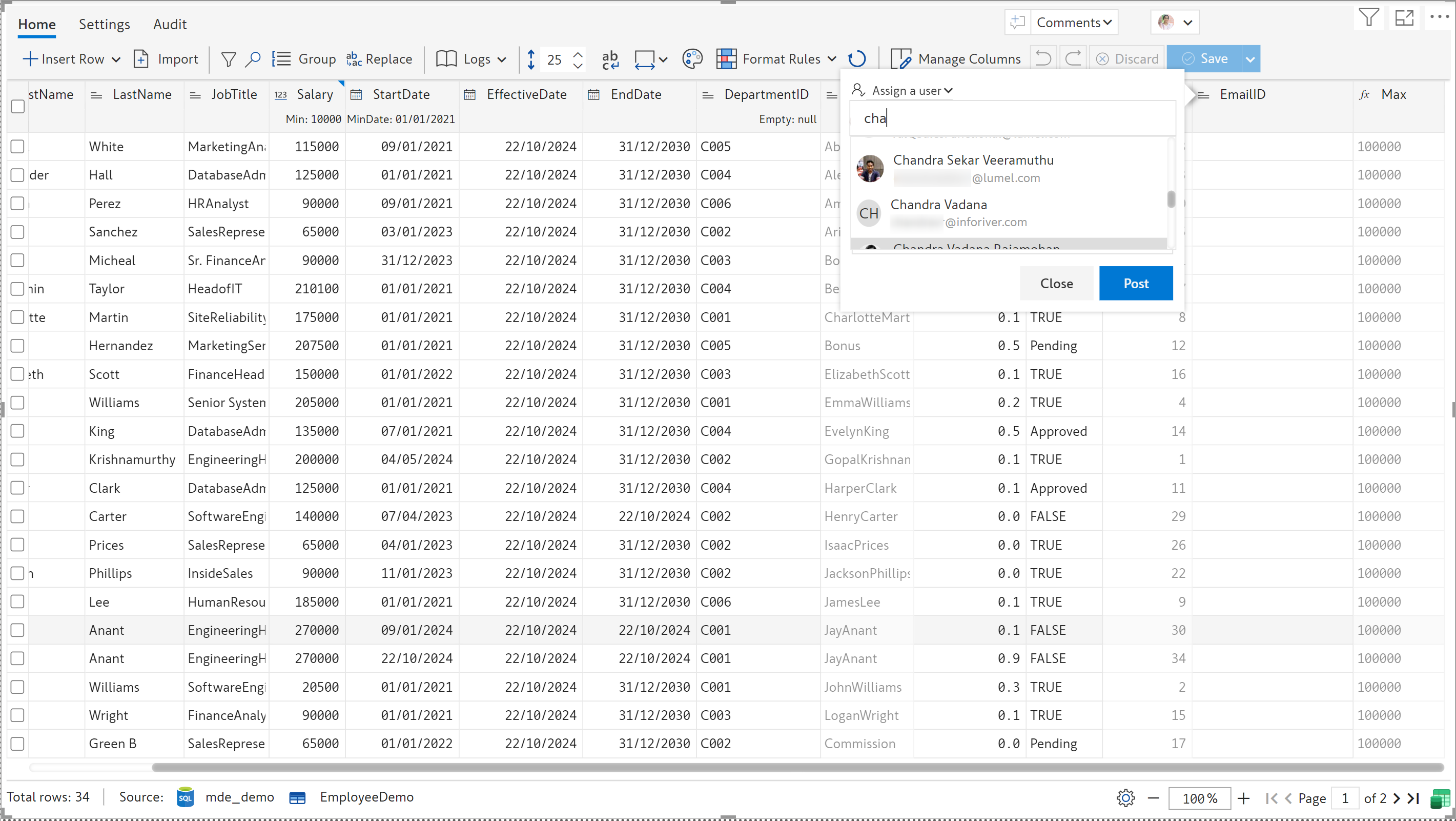The image size is (1456, 821).
Task: Open the Audit tab
Action: coord(170,24)
